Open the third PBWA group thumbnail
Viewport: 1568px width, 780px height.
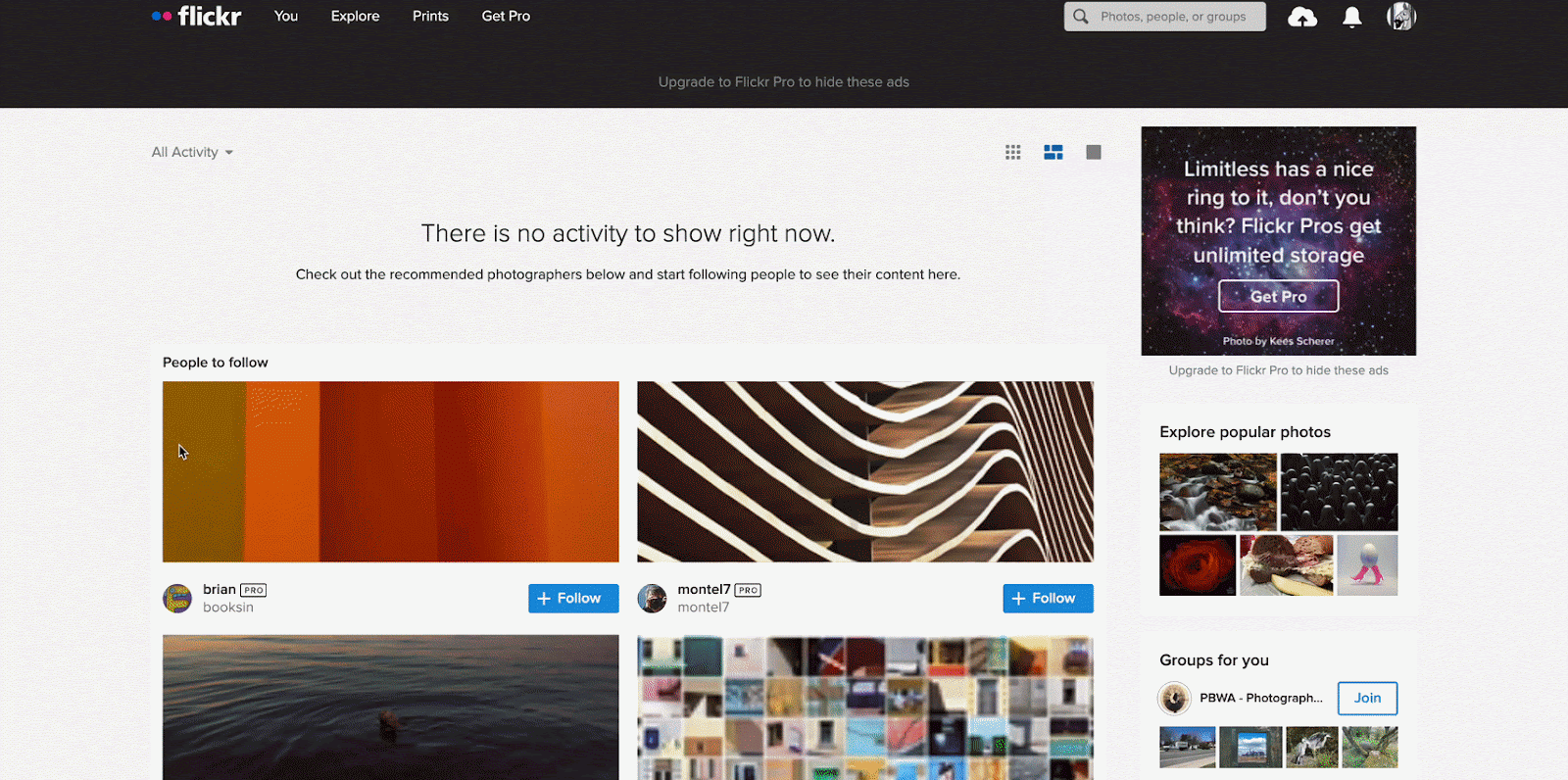[x=1312, y=747]
